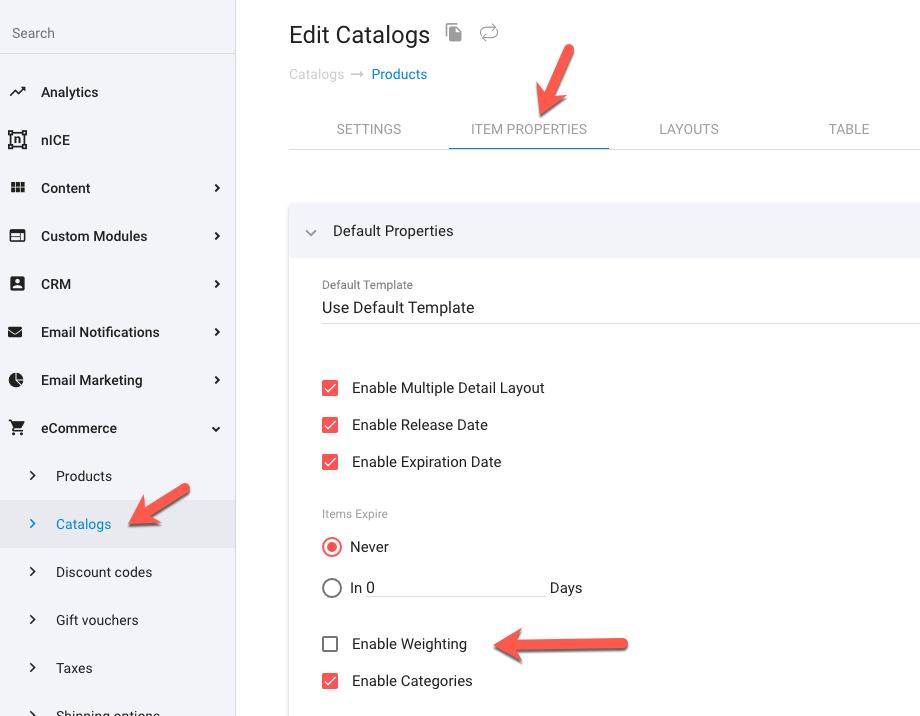920x716 pixels.
Task: Open the Content sidebar menu
Action: [x=65, y=188]
